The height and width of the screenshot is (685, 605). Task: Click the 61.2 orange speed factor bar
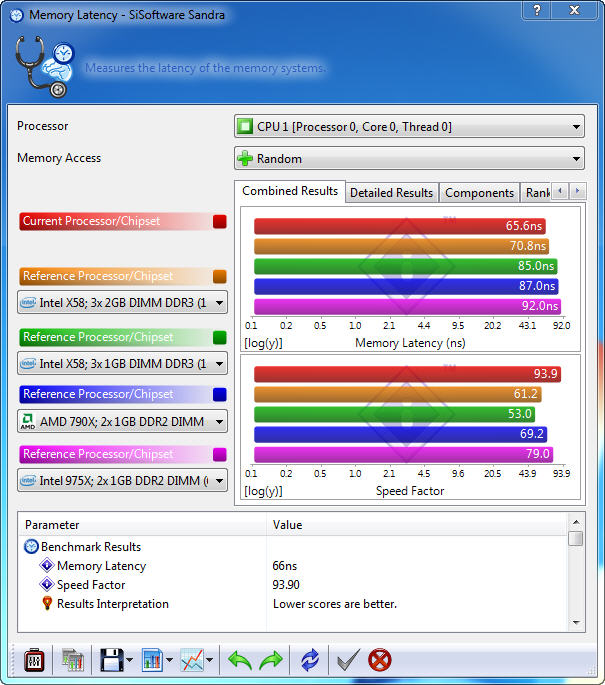tap(398, 394)
